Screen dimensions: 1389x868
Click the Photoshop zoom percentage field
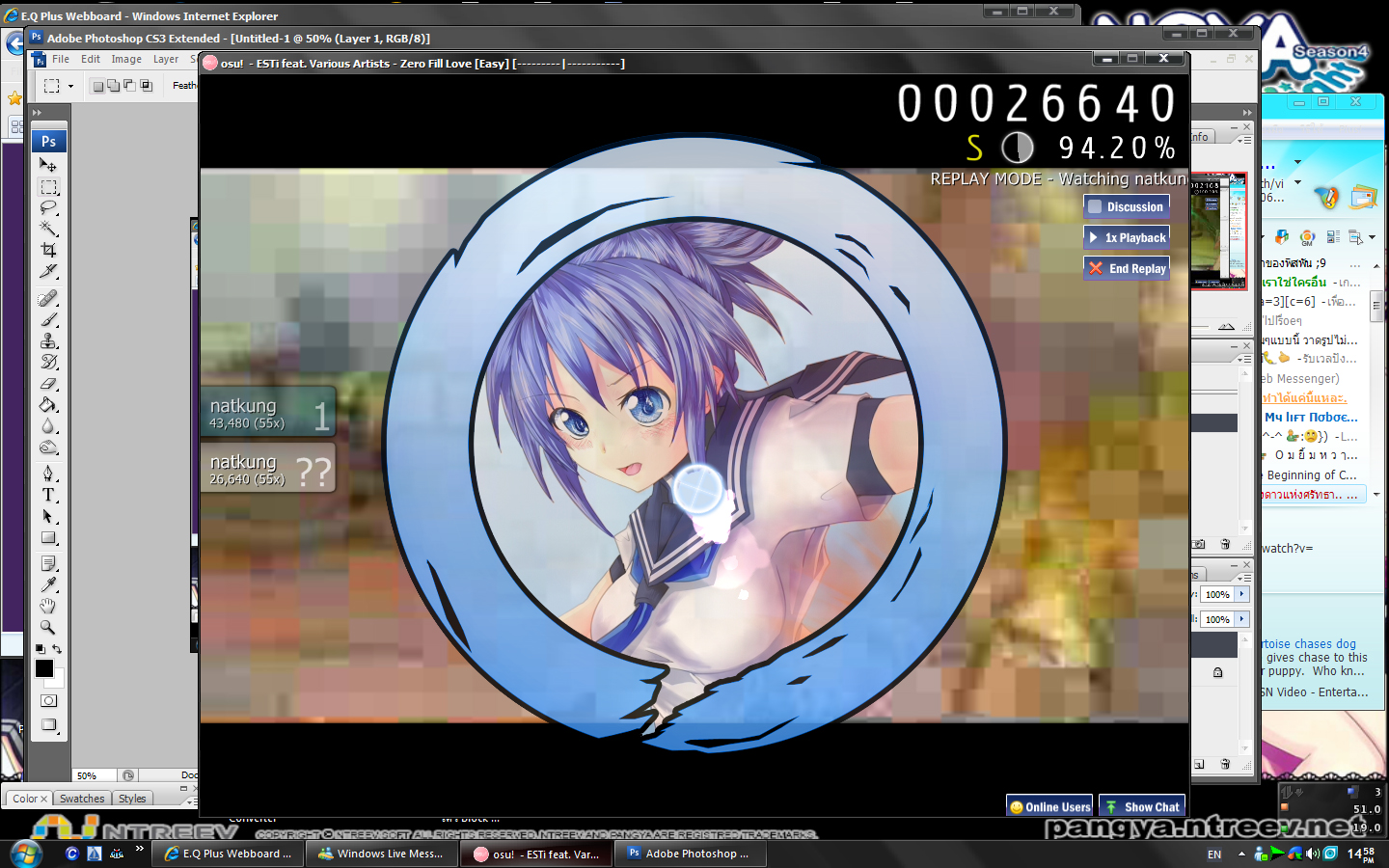[x=94, y=775]
